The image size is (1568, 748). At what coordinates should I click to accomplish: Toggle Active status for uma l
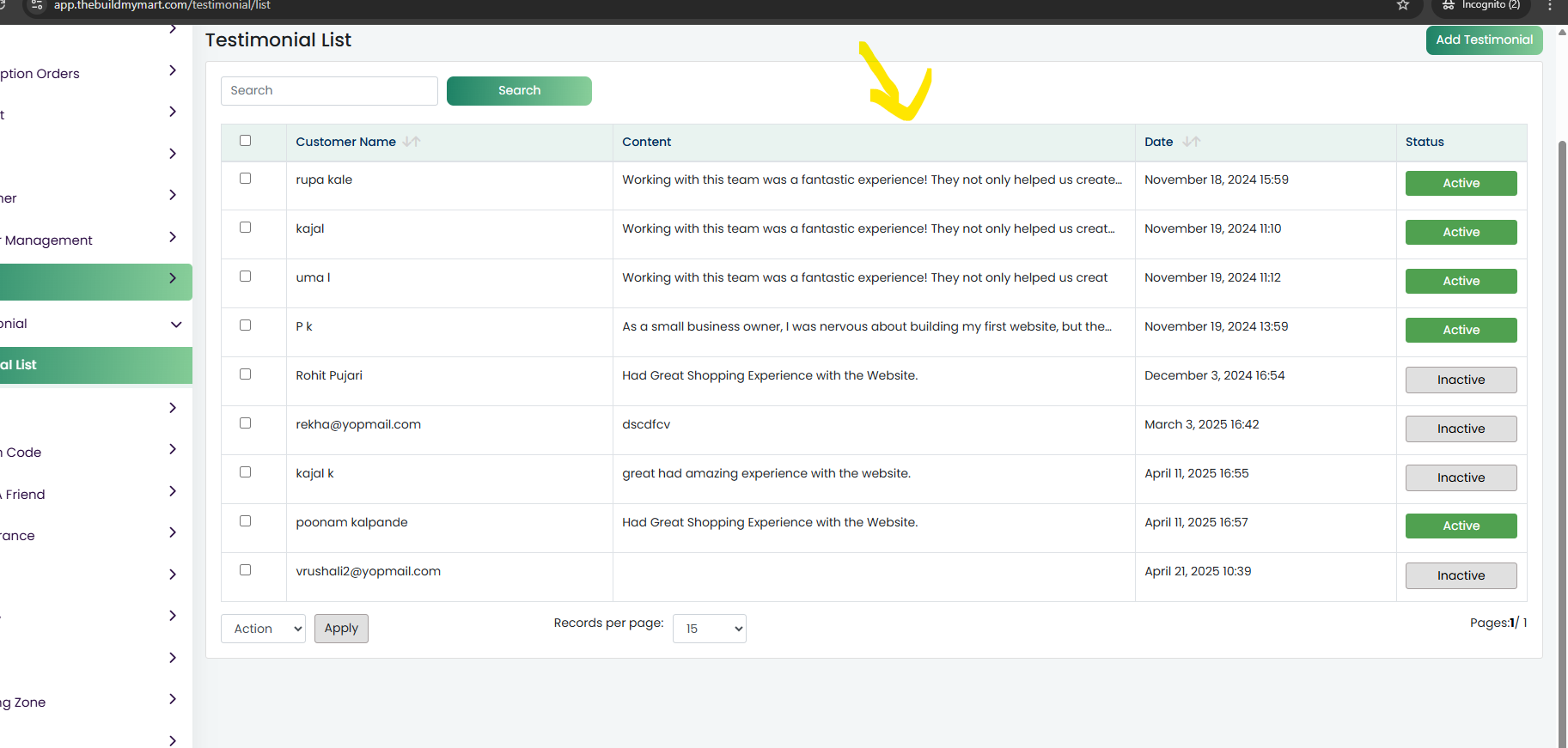click(x=1461, y=281)
